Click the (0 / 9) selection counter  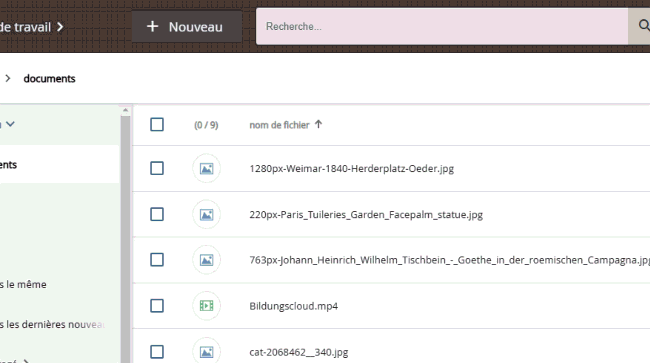point(206,125)
